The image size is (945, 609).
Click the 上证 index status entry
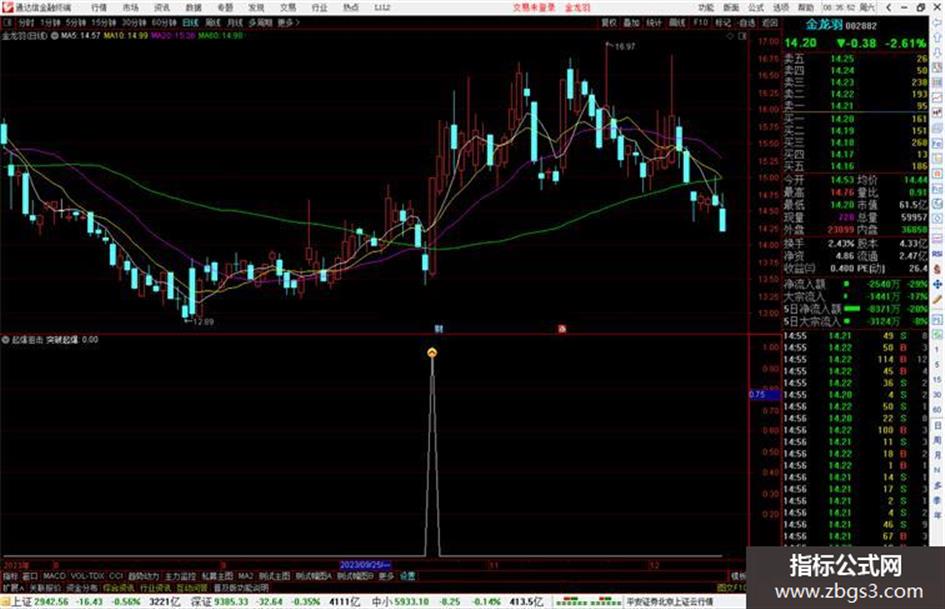[x=96, y=602]
